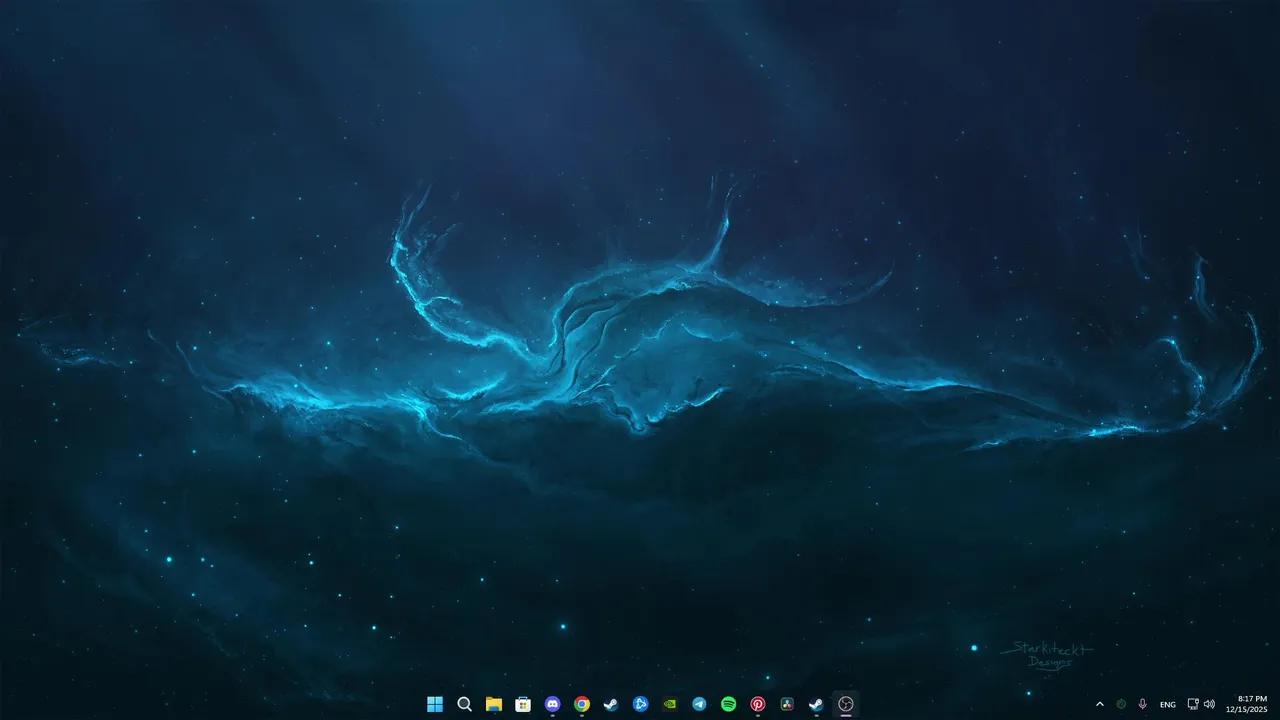Click the green round tray icon
Viewport: 1280px width, 720px height.
pos(1121,704)
